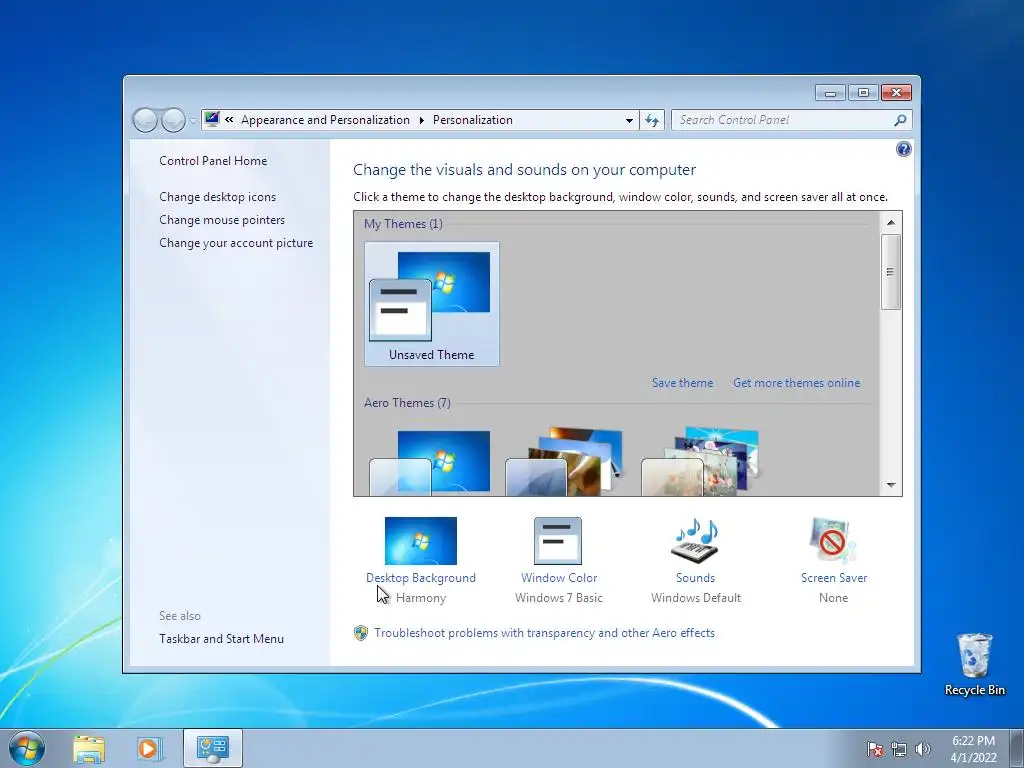Image resolution: width=1024 pixels, height=768 pixels.
Task: Click the theme list scroll up arrow
Action: tap(891, 223)
